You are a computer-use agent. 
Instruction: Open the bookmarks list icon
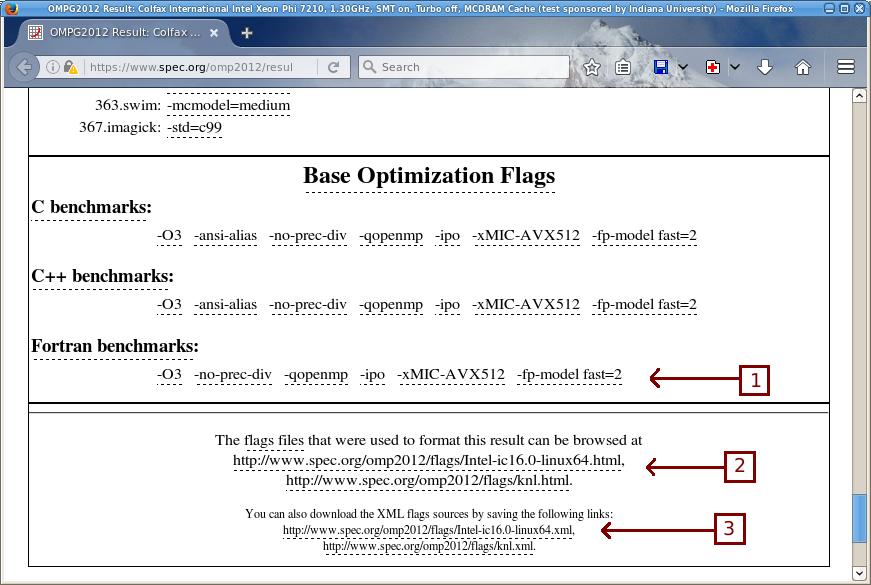point(622,67)
